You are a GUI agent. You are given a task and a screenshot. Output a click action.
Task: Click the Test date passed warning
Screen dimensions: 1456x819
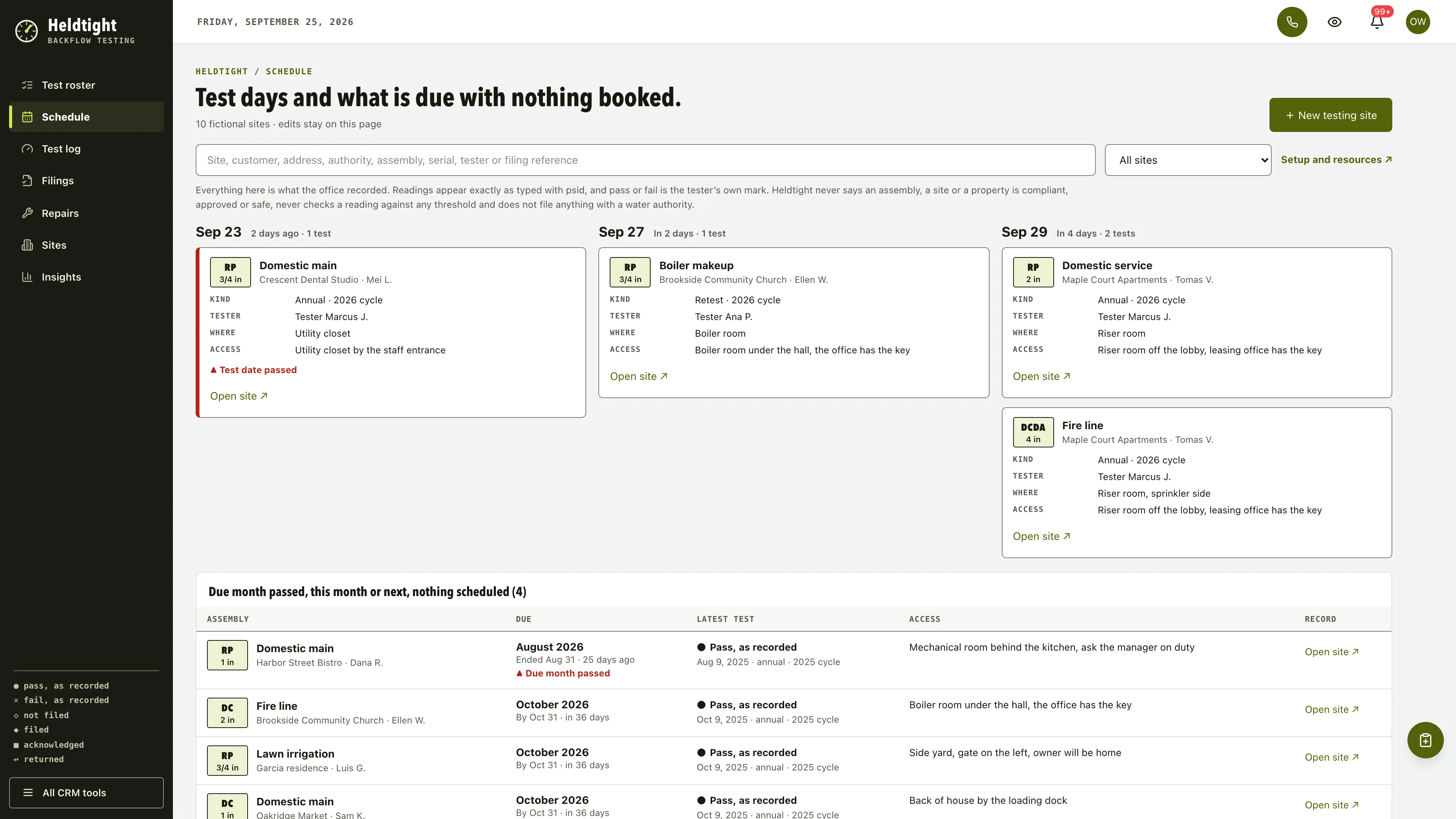[x=253, y=370]
